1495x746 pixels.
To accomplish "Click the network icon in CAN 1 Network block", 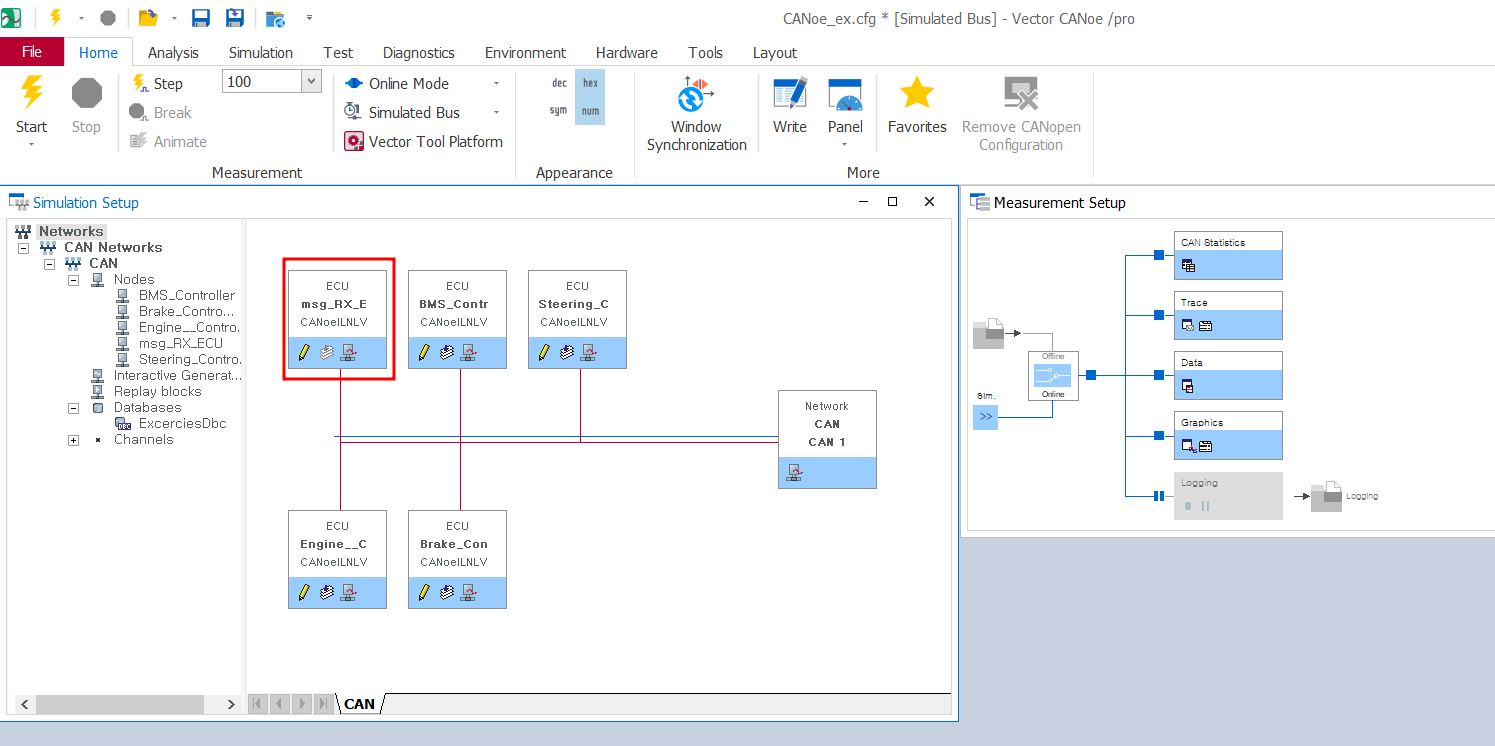I will pos(794,472).
